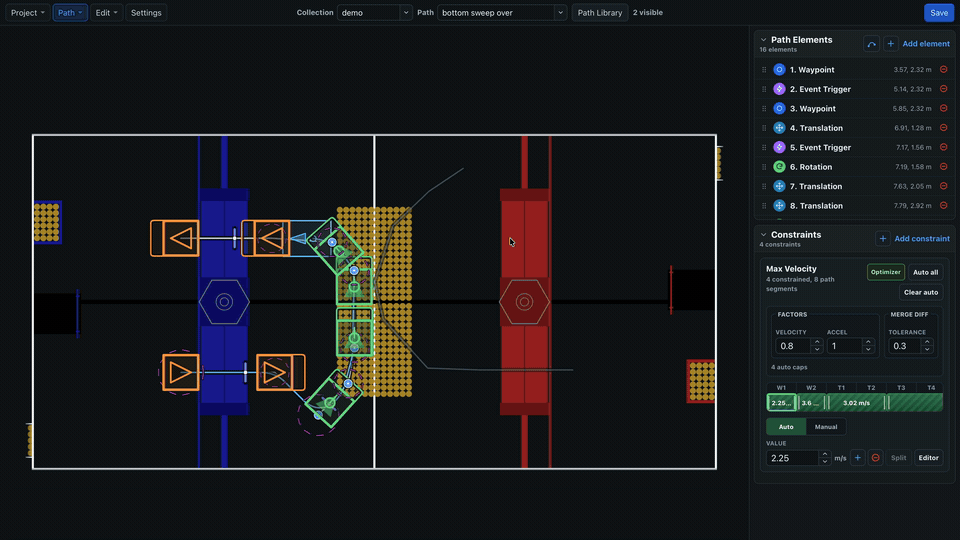Click the blue hexagon hub on the field
The height and width of the screenshot is (540, 960).
[x=224, y=302]
